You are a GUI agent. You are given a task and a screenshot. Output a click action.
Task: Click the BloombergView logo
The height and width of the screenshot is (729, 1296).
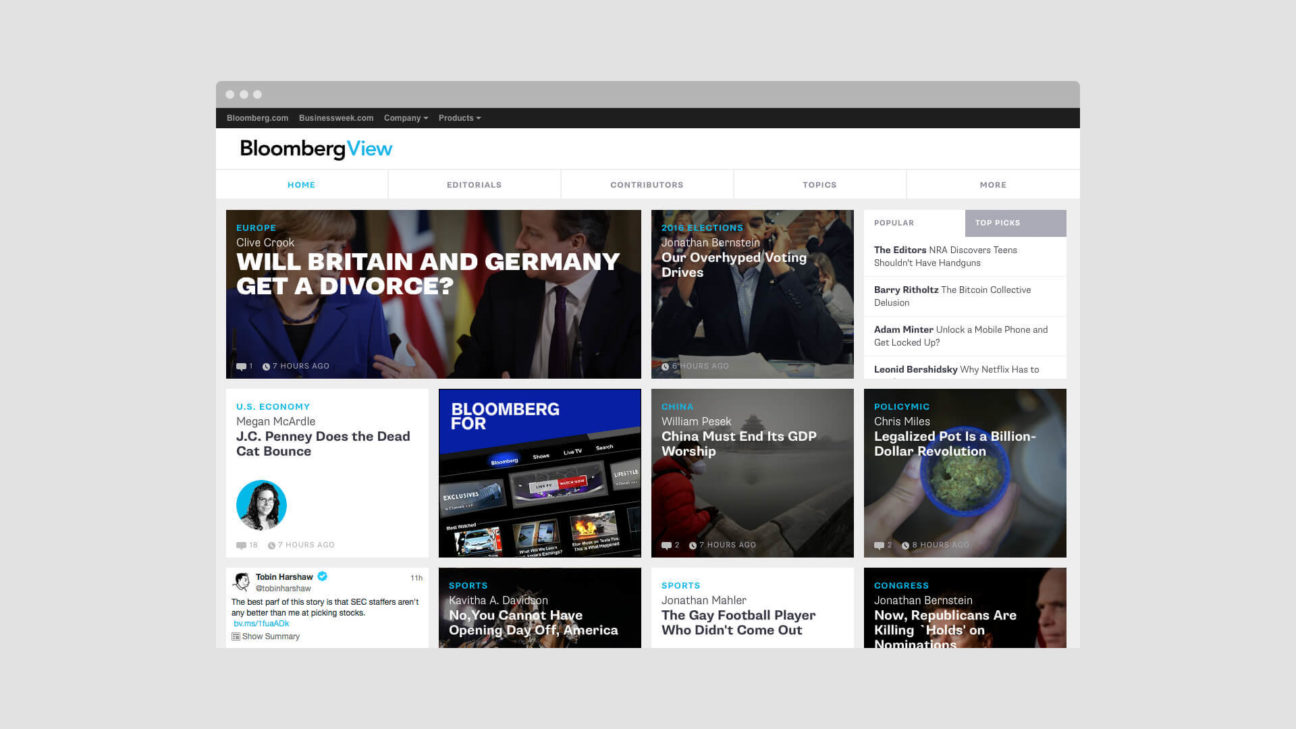[314, 147]
